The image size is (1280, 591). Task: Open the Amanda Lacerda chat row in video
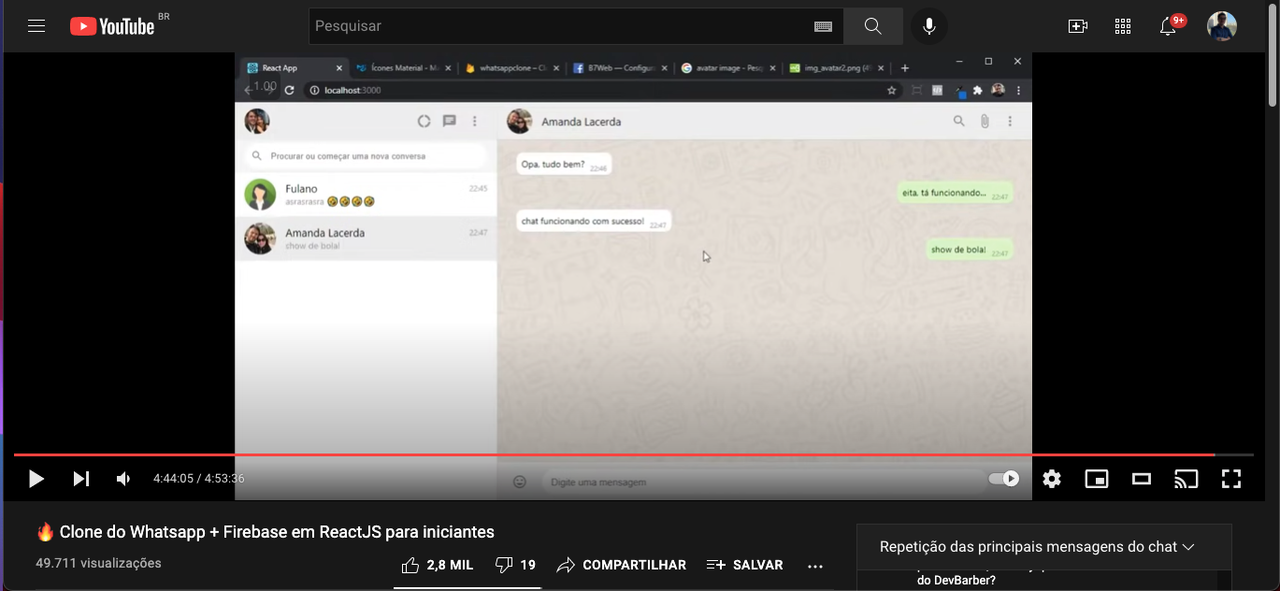[366, 239]
